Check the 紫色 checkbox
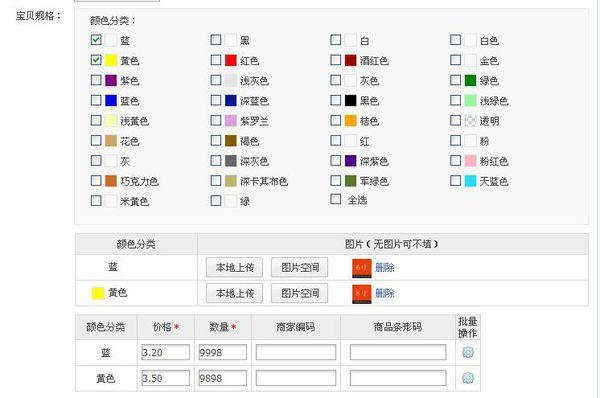The width and height of the screenshot is (600, 398). pos(96,80)
